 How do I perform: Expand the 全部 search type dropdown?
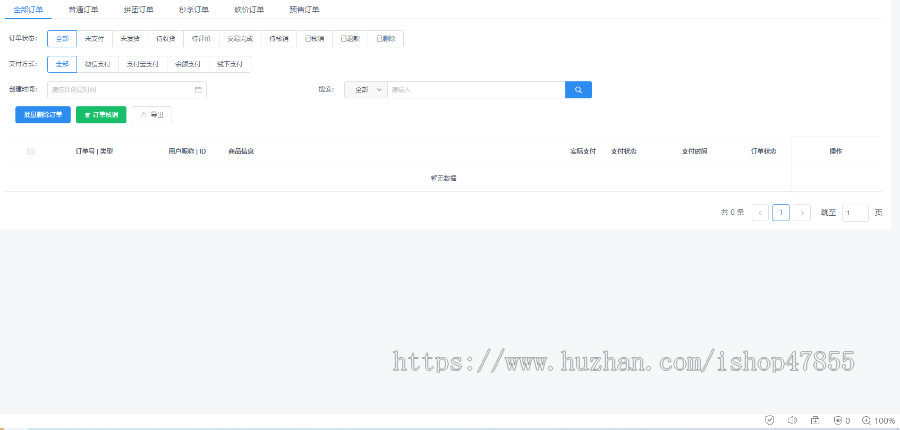tap(366, 90)
